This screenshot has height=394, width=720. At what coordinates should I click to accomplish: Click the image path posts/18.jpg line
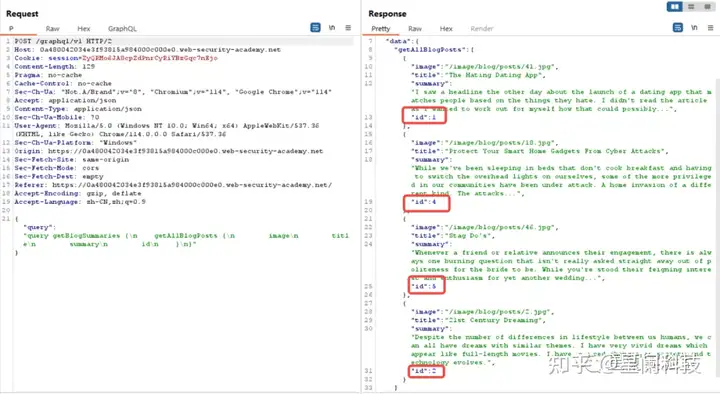(x=484, y=142)
